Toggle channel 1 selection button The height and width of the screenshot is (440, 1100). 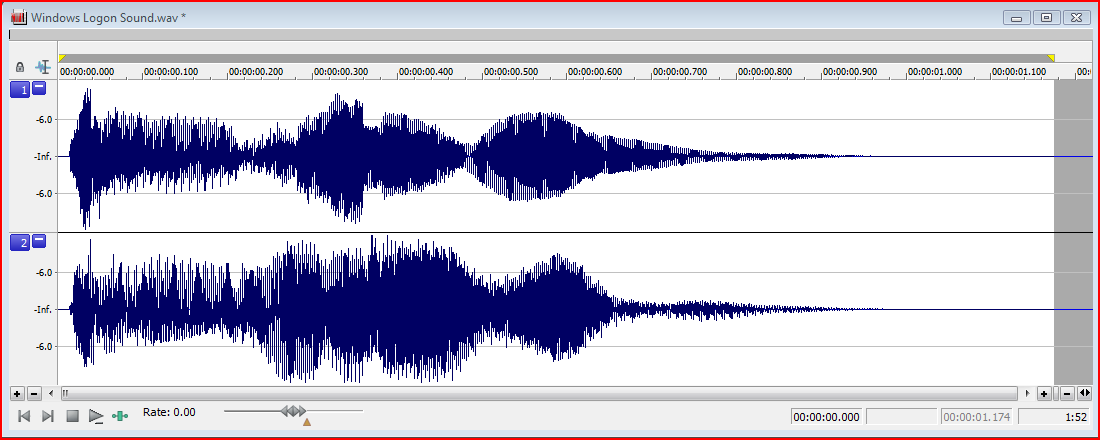(x=20, y=90)
